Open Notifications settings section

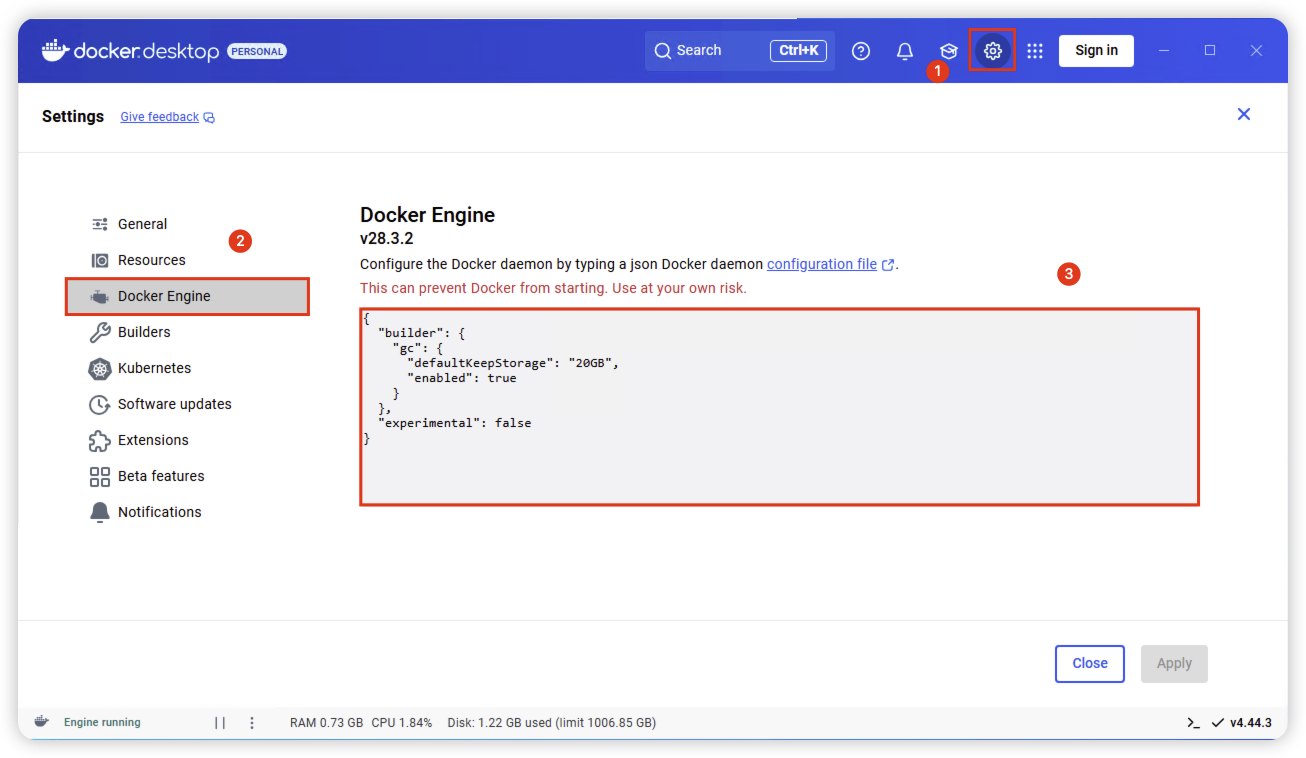(160, 512)
